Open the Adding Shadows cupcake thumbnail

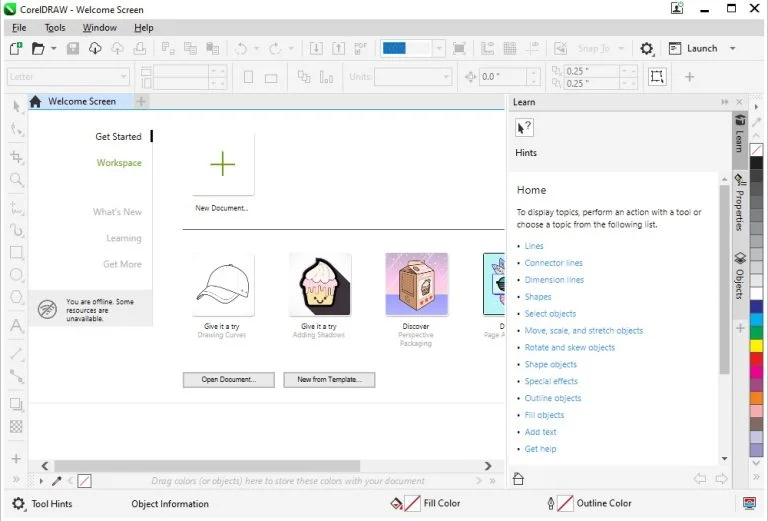319,284
